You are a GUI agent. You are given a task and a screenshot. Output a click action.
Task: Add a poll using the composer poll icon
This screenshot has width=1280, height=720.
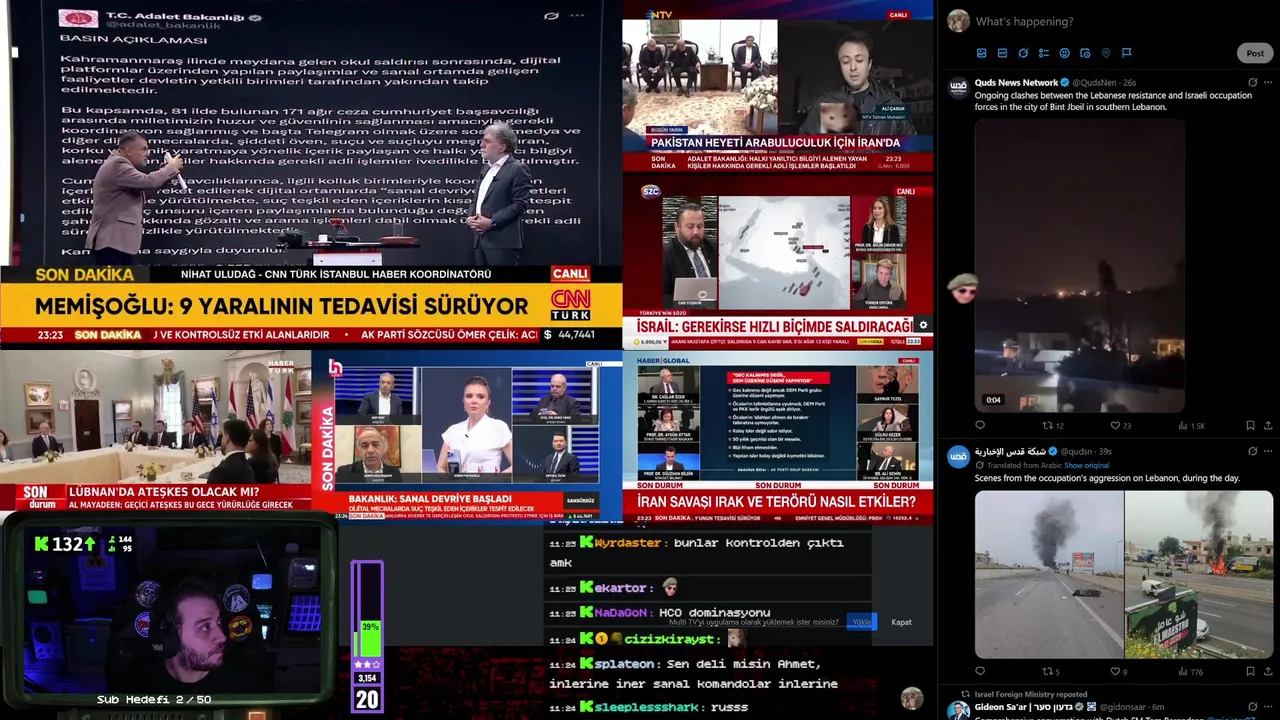(1043, 53)
